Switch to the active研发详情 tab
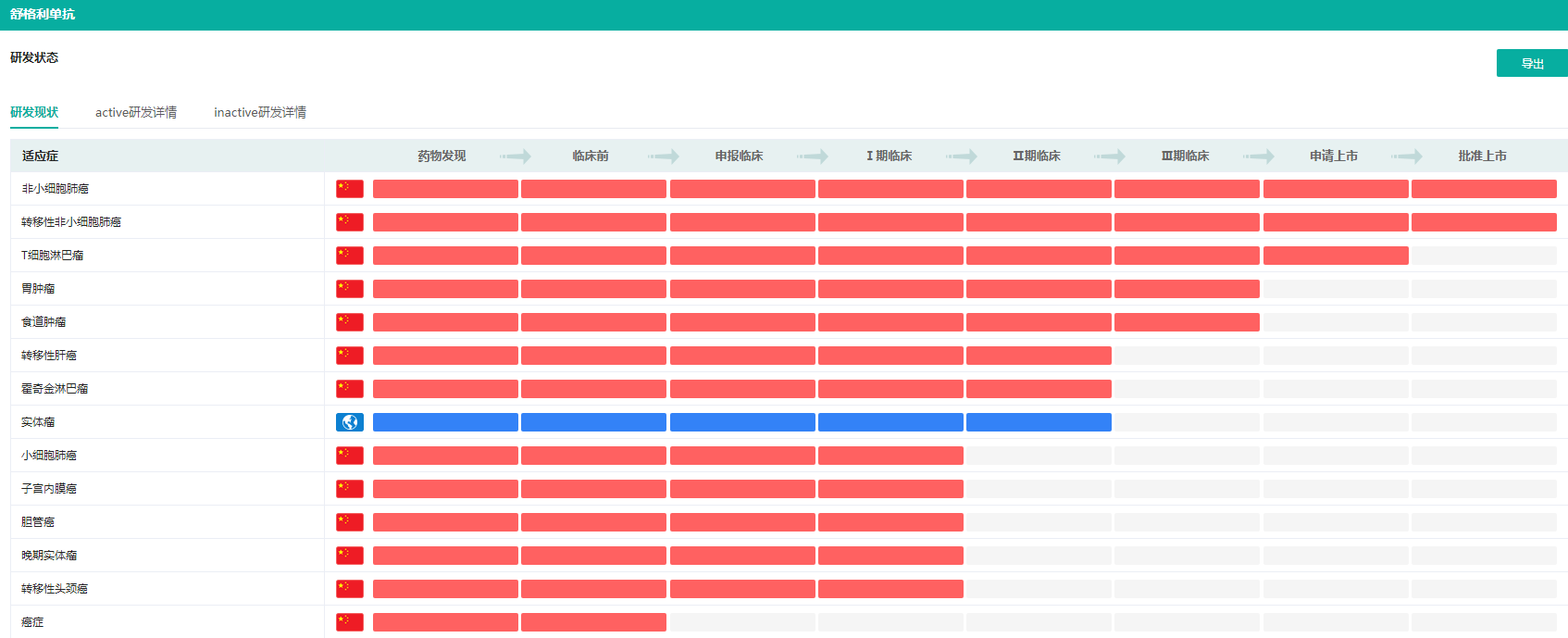 pyautogui.click(x=136, y=112)
